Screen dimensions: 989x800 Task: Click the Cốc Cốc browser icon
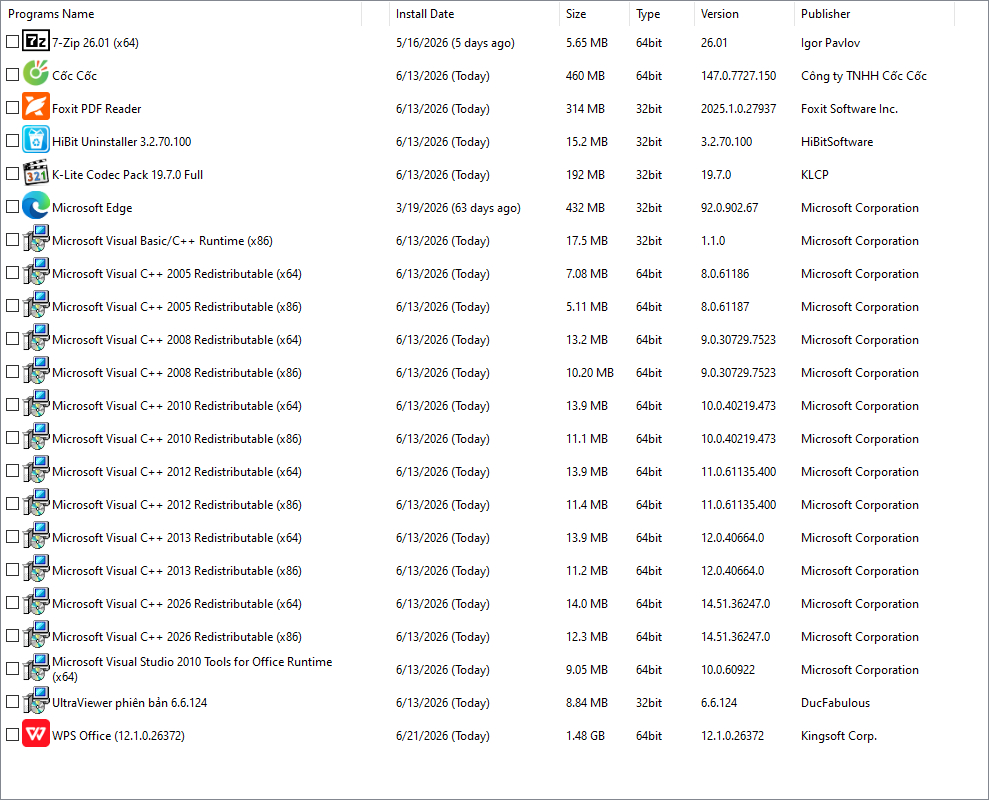click(x=36, y=74)
